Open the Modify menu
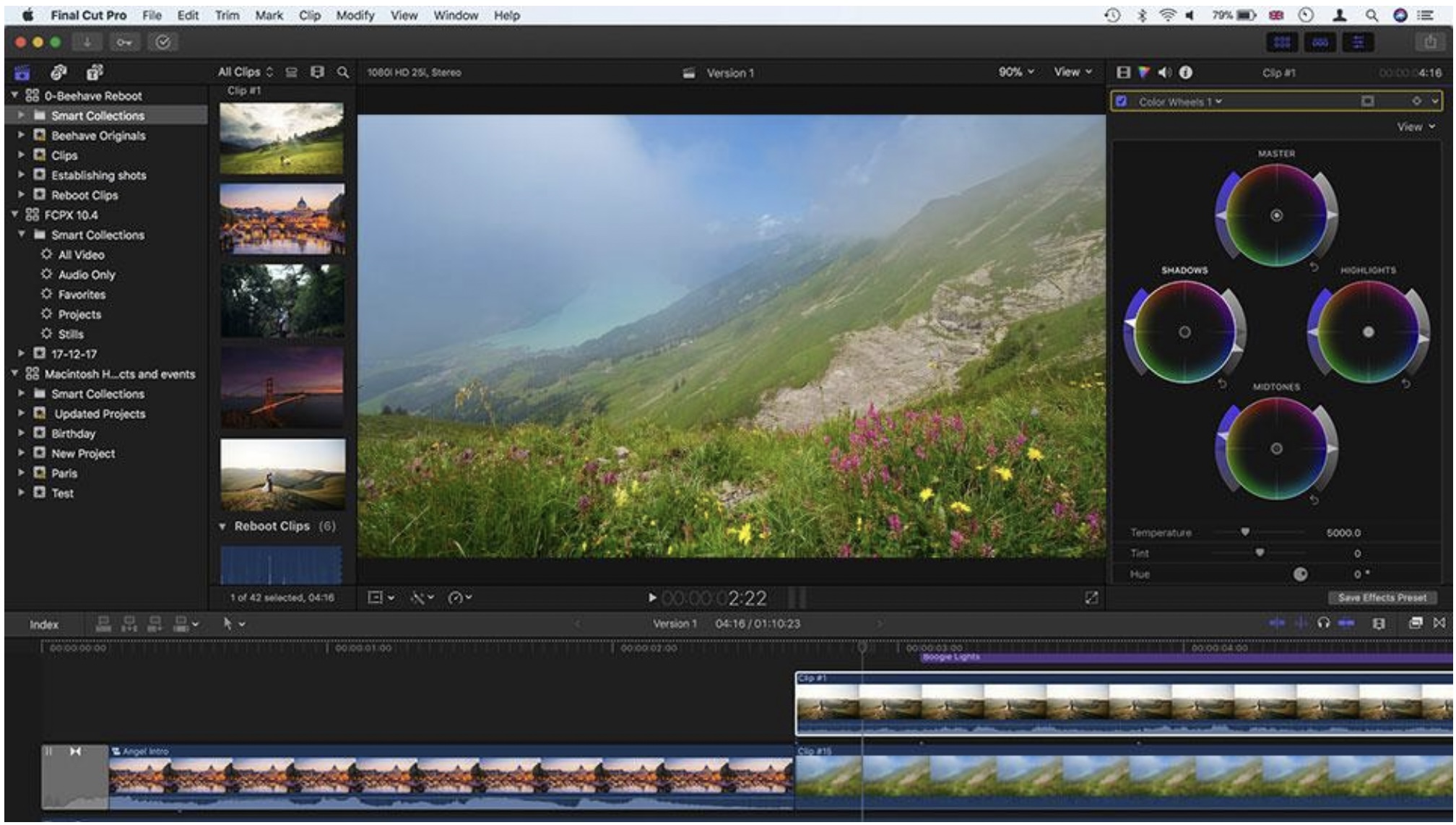 click(355, 15)
